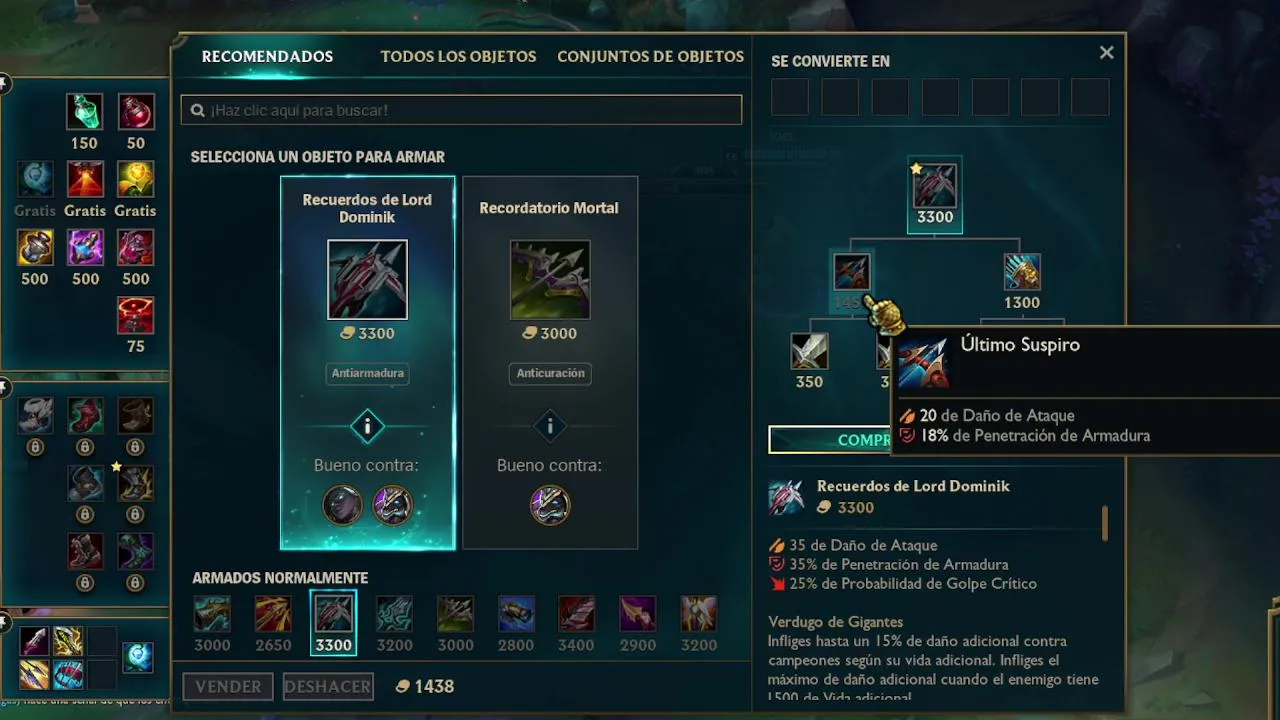Click the 350 gold sword component icon
The image size is (1280, 720).
[809, 352]
